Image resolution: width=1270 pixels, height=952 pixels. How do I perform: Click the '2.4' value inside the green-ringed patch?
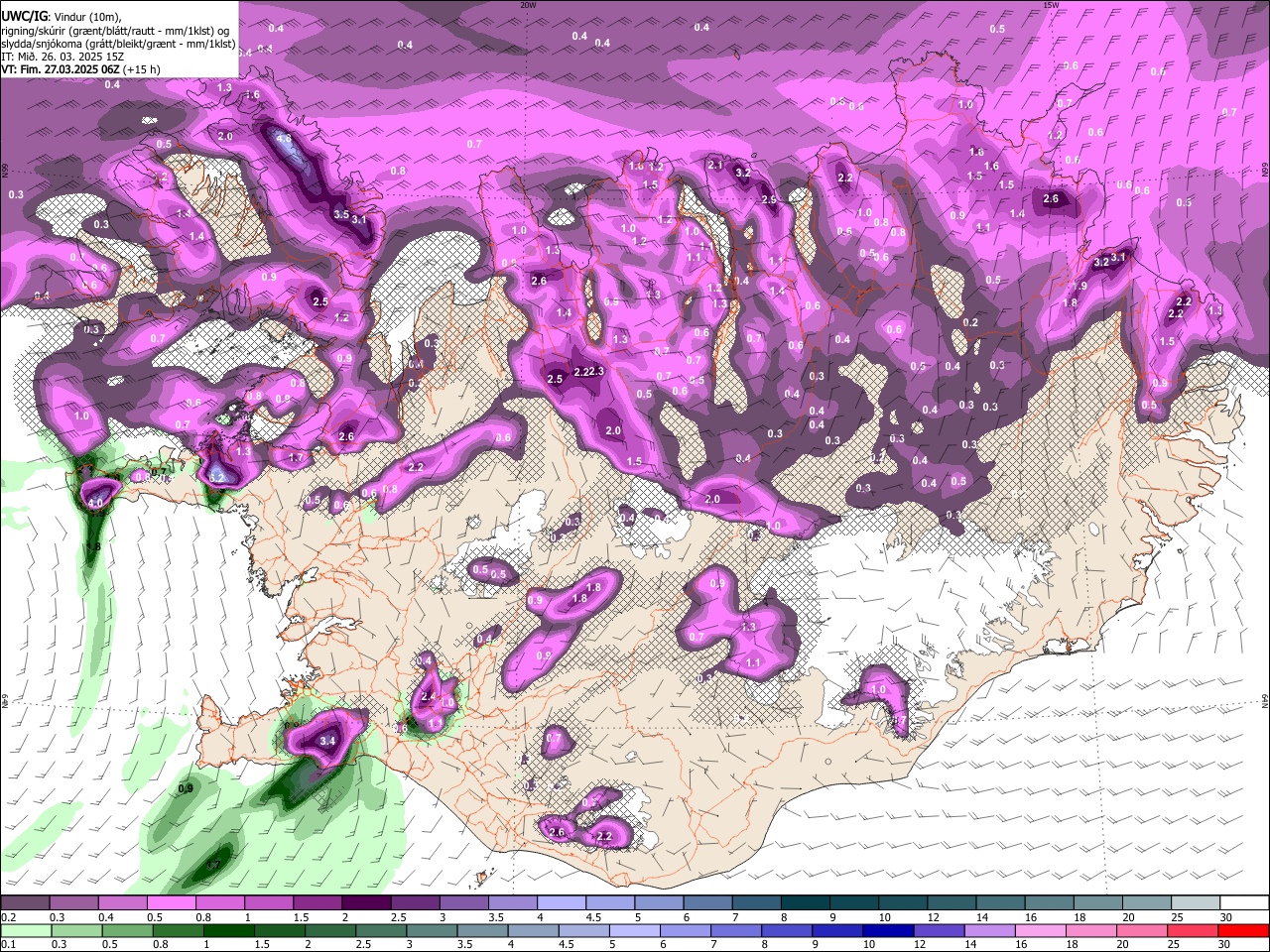coord(429,697)
